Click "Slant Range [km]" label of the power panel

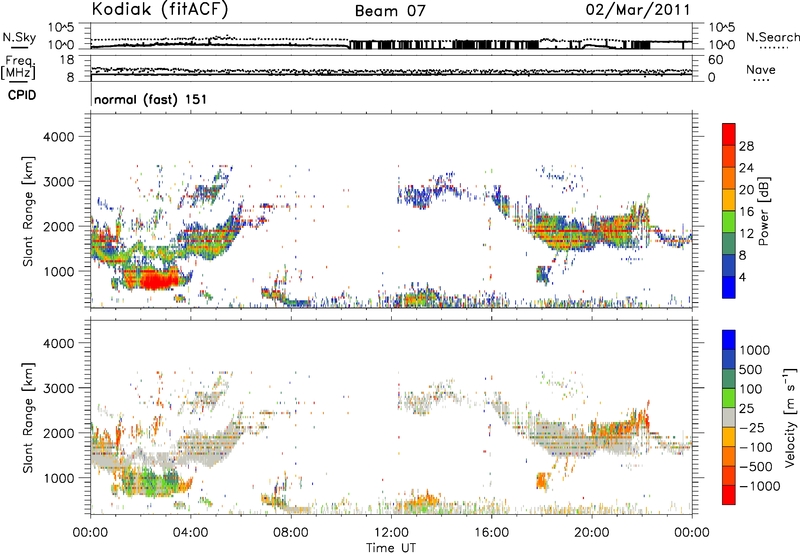[x=28, y=211]
